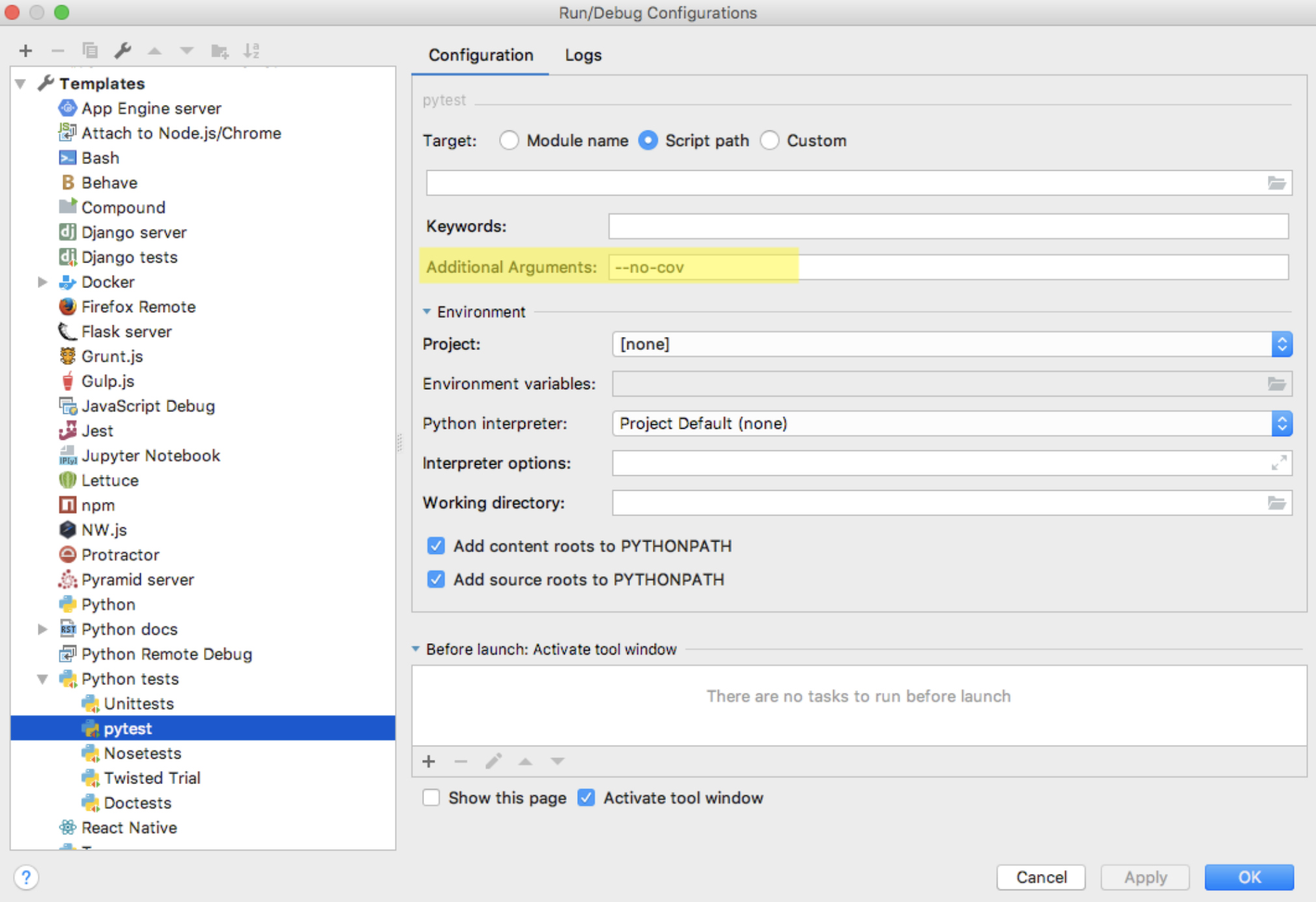
Task: Create a new run configuration with the plus icon
Action: tap(25, 50)
